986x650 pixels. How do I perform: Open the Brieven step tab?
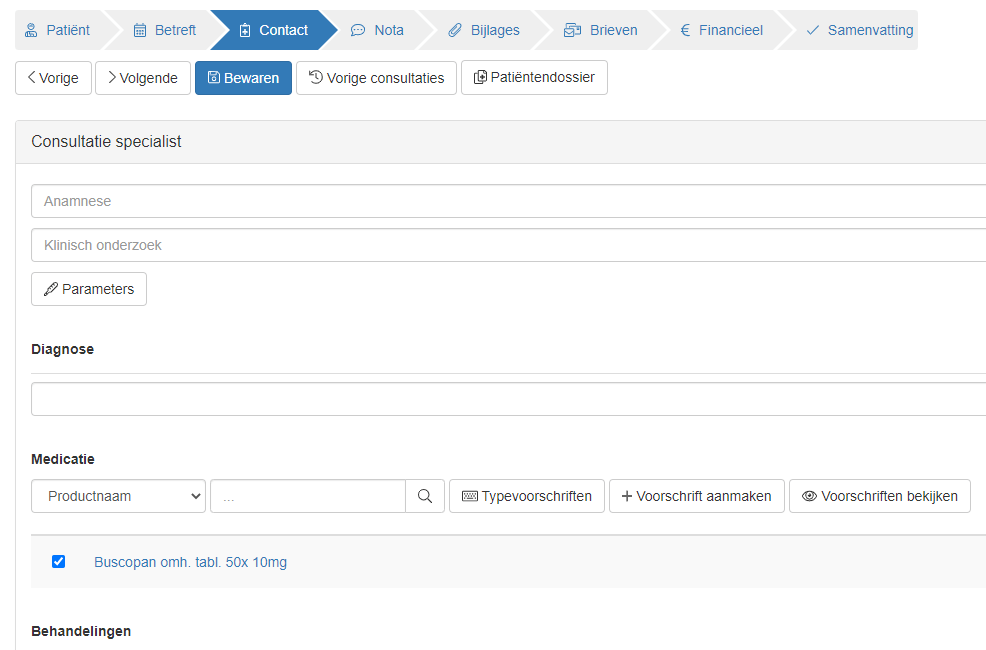click(601, 30)
